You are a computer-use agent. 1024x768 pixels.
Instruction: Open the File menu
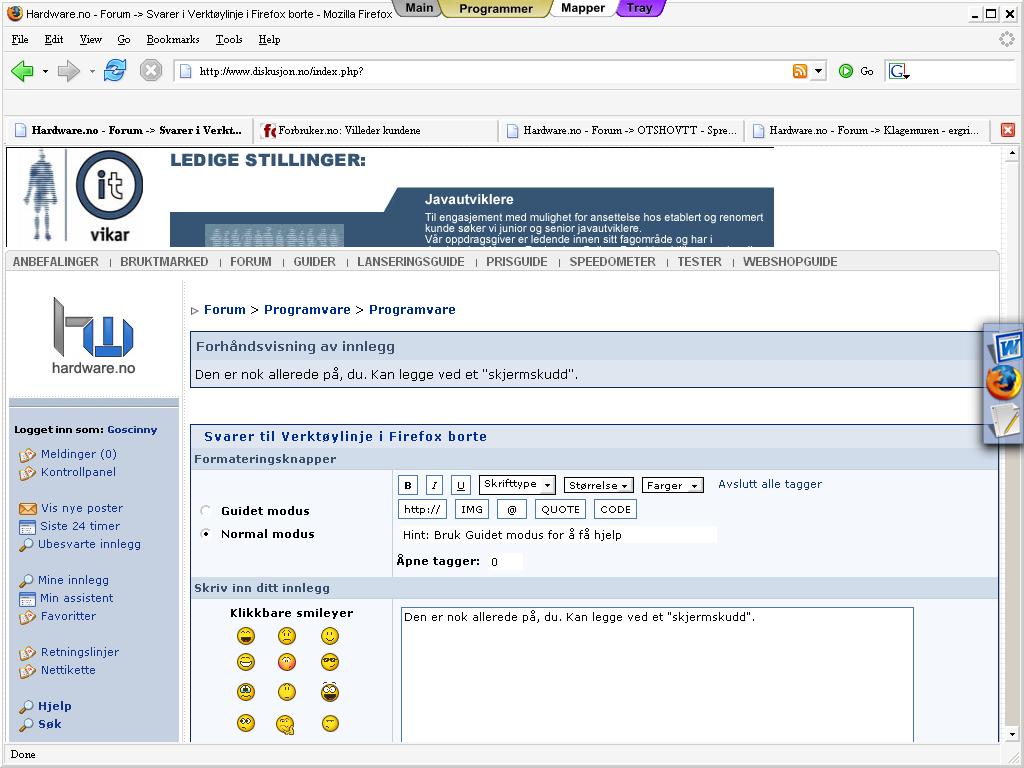[20, 39]
